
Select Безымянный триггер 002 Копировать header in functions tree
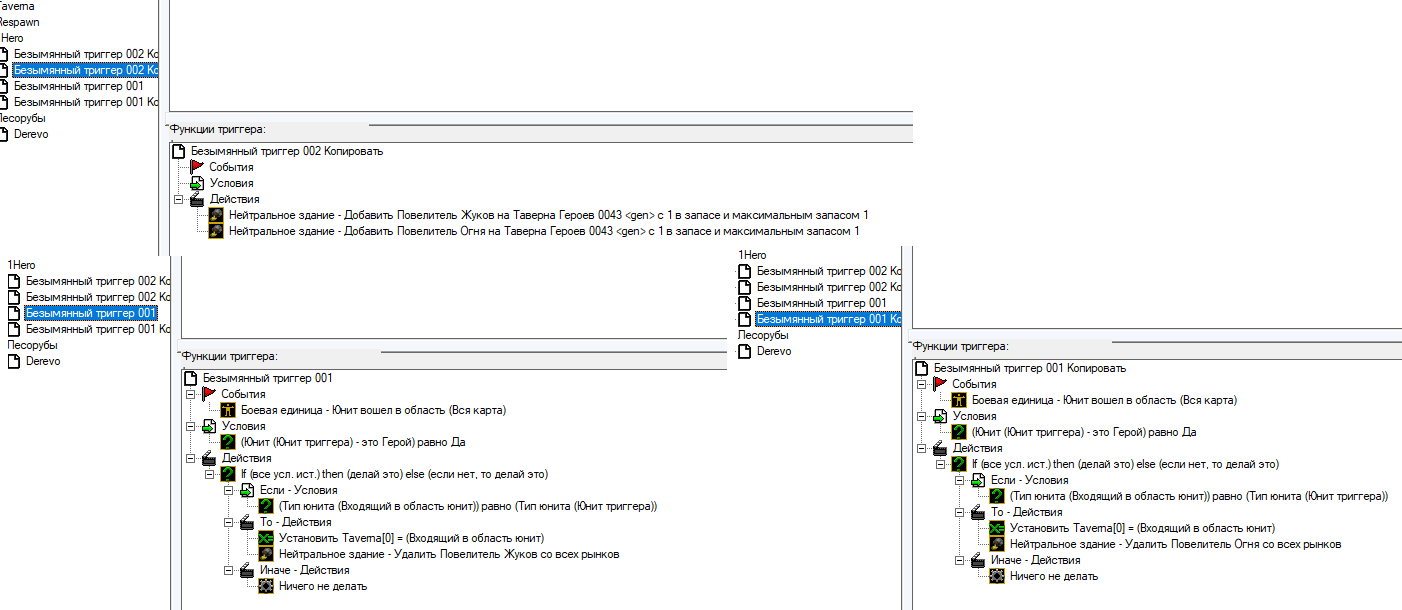(287, 151)
